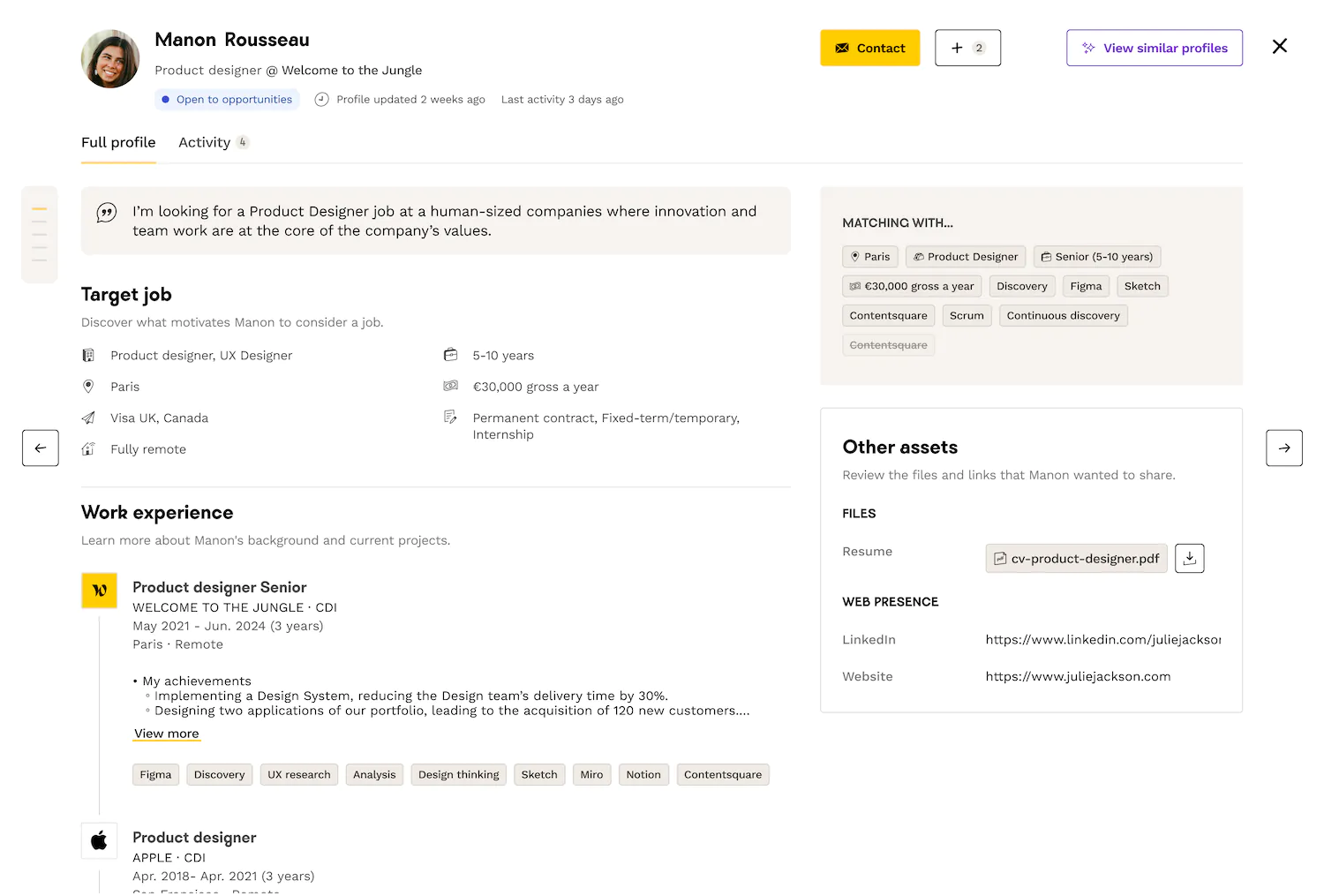The image size is (1324, 896).
Task: Click the Continuous discovery matching tag
Action: [x=1063, y=315]
